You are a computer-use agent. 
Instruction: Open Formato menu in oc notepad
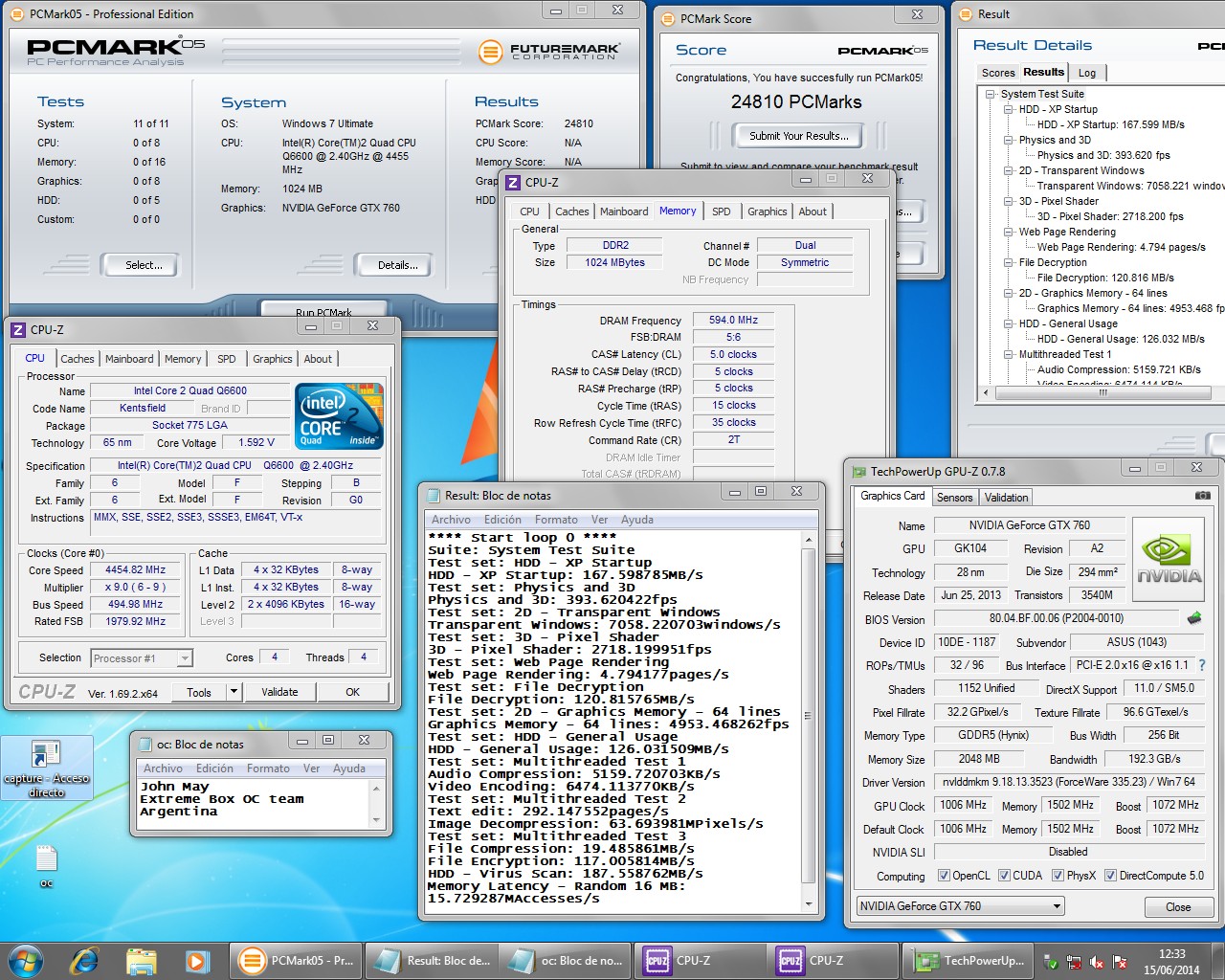click(x=268, y=768)
